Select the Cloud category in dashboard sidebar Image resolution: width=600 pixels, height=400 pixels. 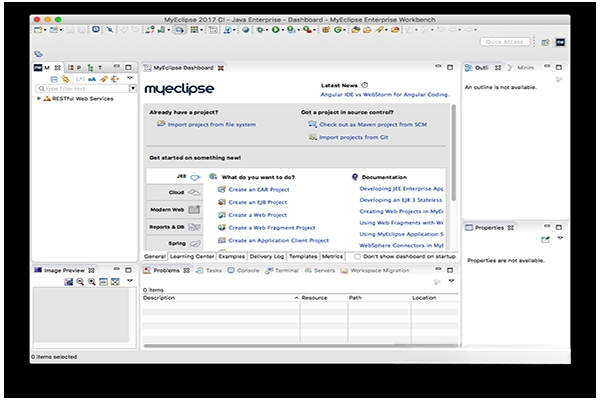174,192
